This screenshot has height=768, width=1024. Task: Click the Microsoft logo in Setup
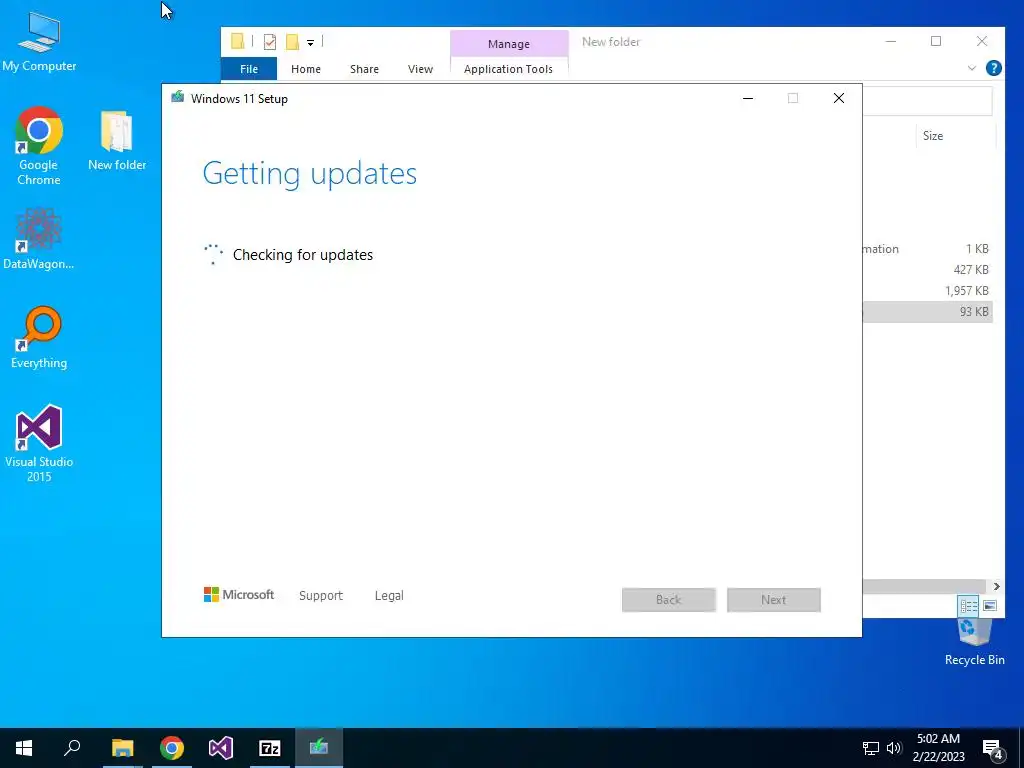coord(239,595)
